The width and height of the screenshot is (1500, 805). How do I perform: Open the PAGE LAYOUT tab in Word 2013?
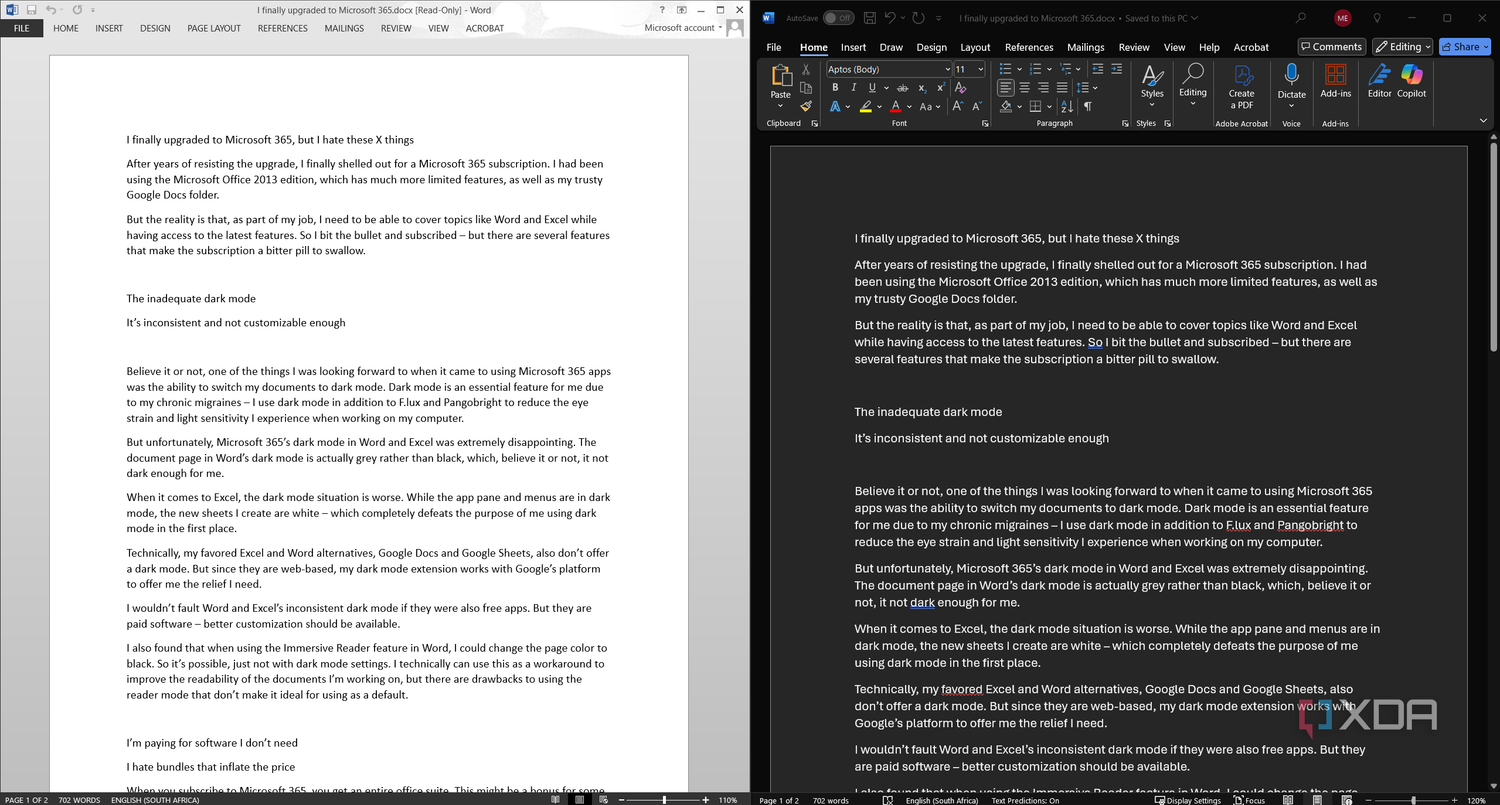(214, 28)
